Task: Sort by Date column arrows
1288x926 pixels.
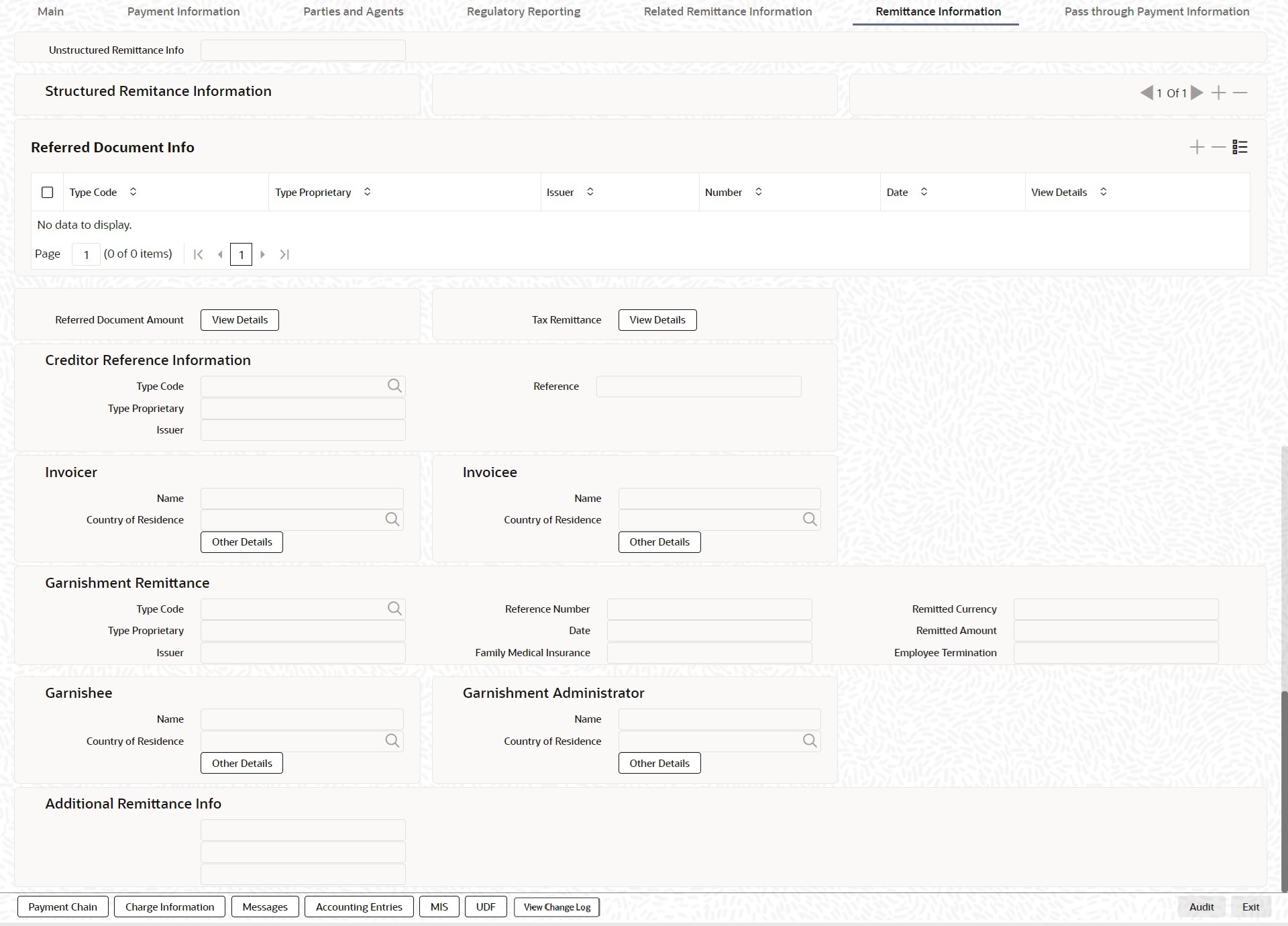Action: click(924, 192)
